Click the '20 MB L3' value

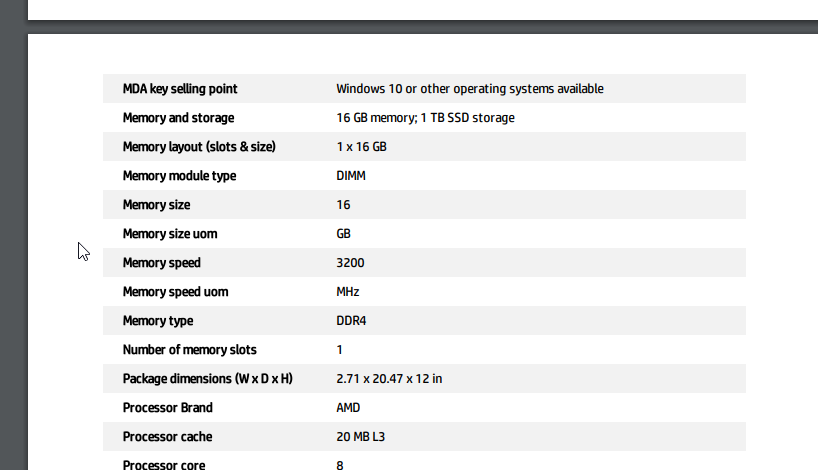pos(360,437)
